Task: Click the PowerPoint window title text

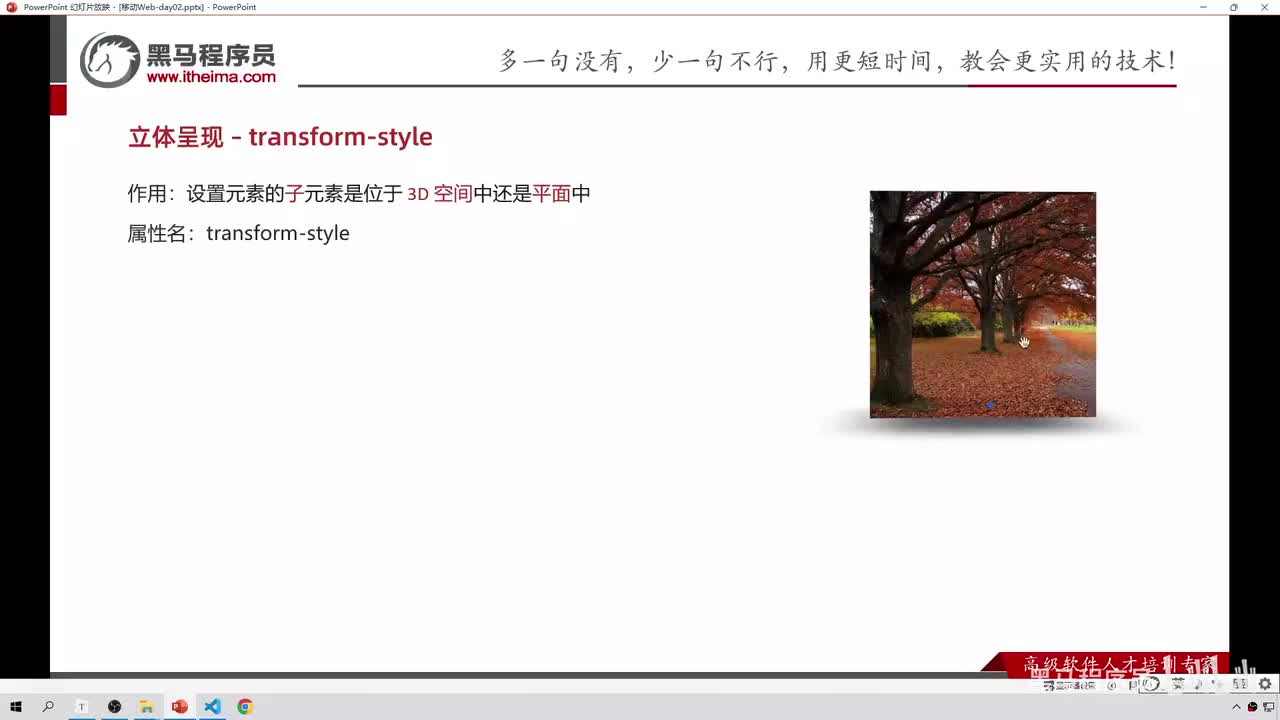Action: point(140,7)
